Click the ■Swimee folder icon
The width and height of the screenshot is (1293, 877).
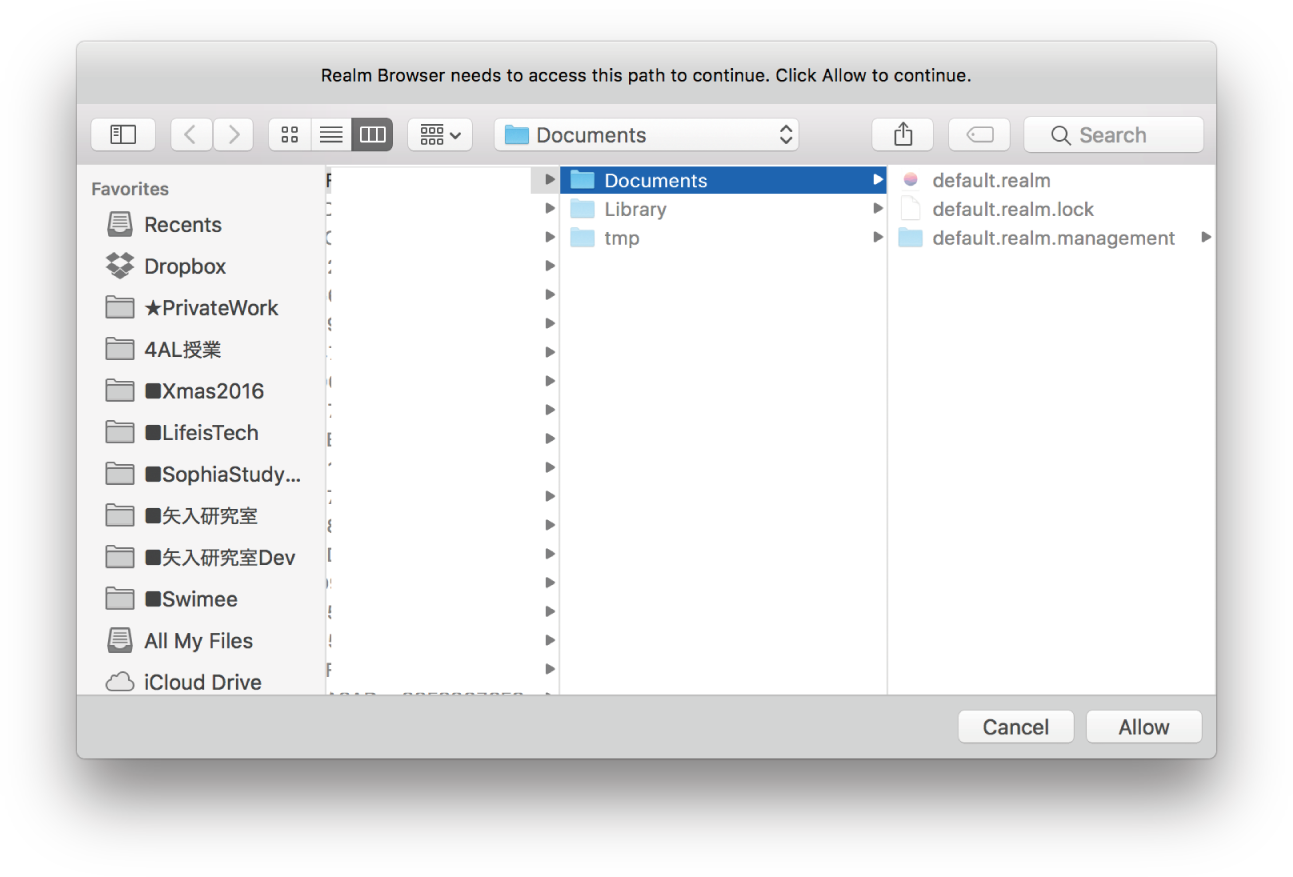pos(120,599)
